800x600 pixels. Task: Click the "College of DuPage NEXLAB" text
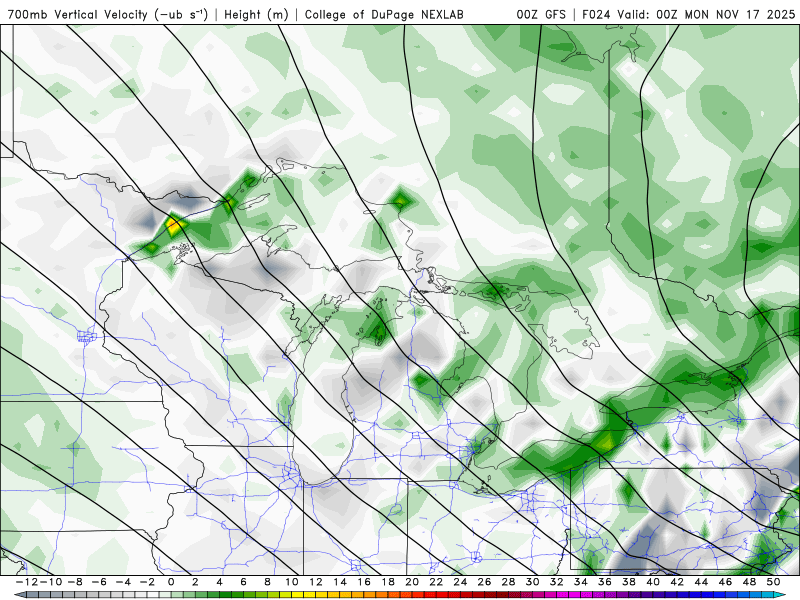click(x=384, y=14)
